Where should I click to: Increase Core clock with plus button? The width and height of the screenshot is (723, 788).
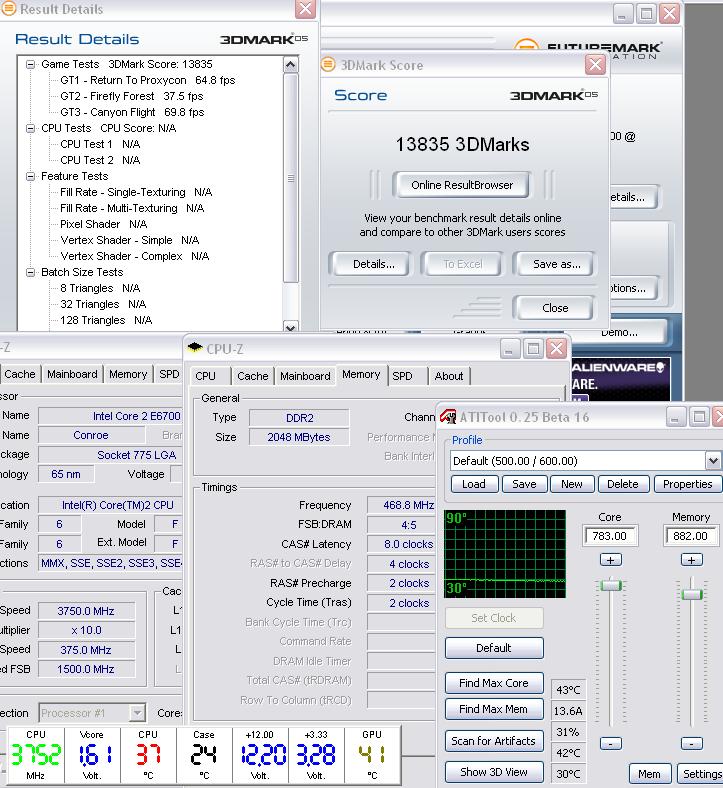610,559
